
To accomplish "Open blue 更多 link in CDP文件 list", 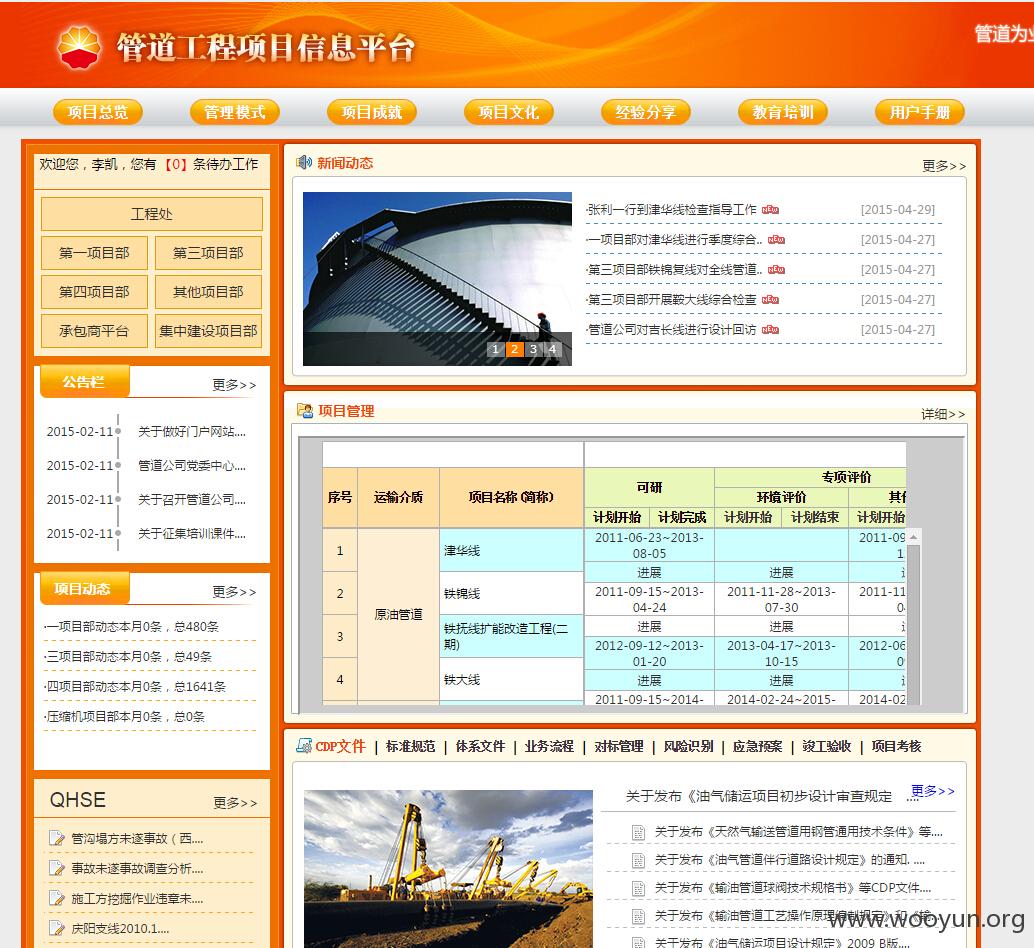I will coord(932,790).
